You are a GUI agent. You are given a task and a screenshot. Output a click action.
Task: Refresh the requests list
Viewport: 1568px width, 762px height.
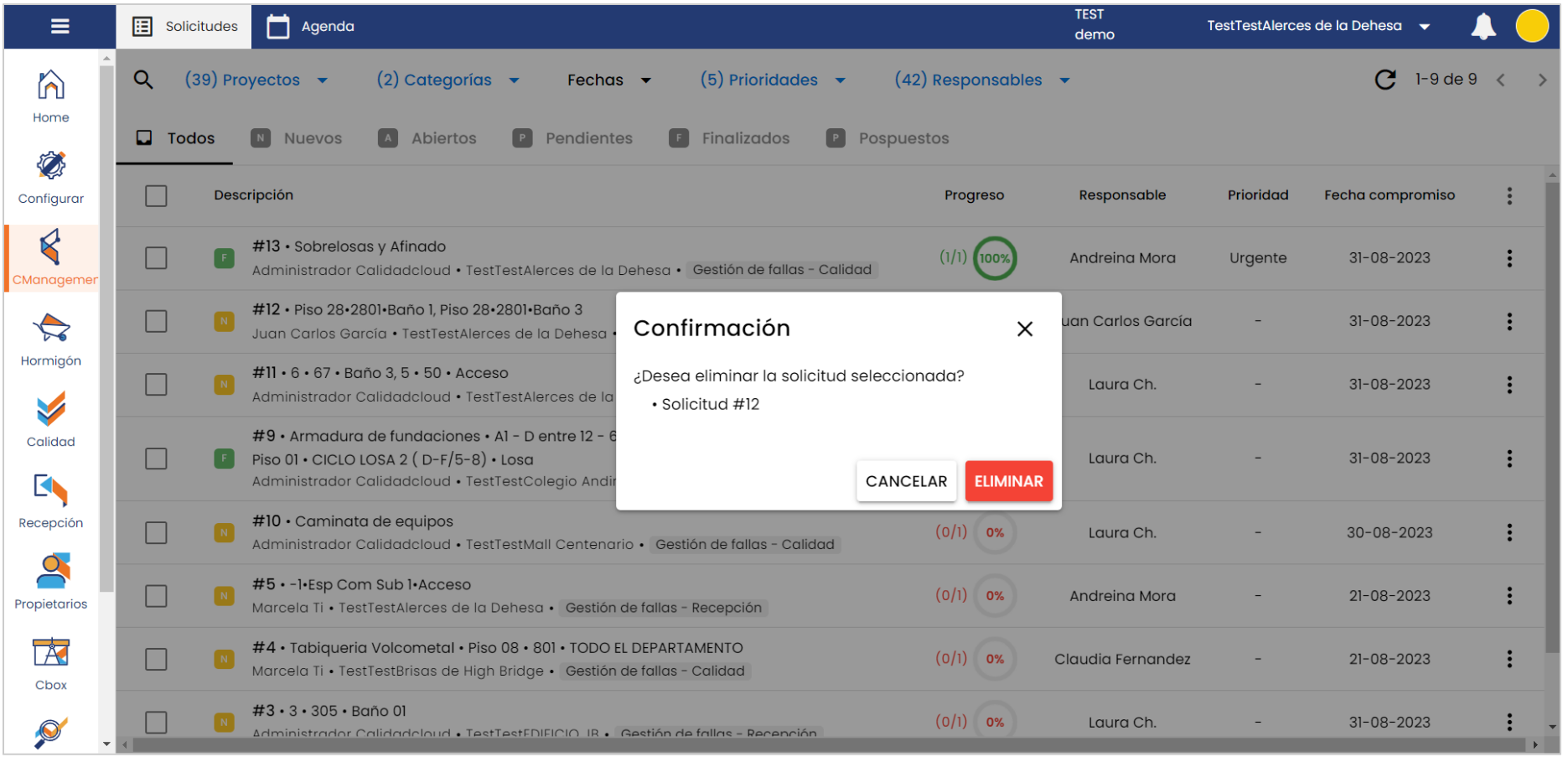pyautogui.click(x=1384, y=80)
